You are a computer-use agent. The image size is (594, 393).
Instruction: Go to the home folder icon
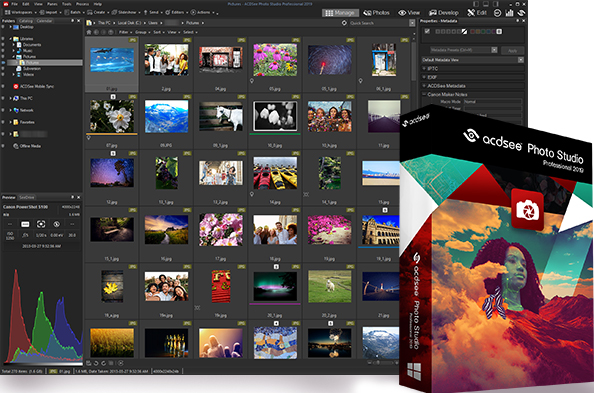pyautogui.click(x=89, y=32)
